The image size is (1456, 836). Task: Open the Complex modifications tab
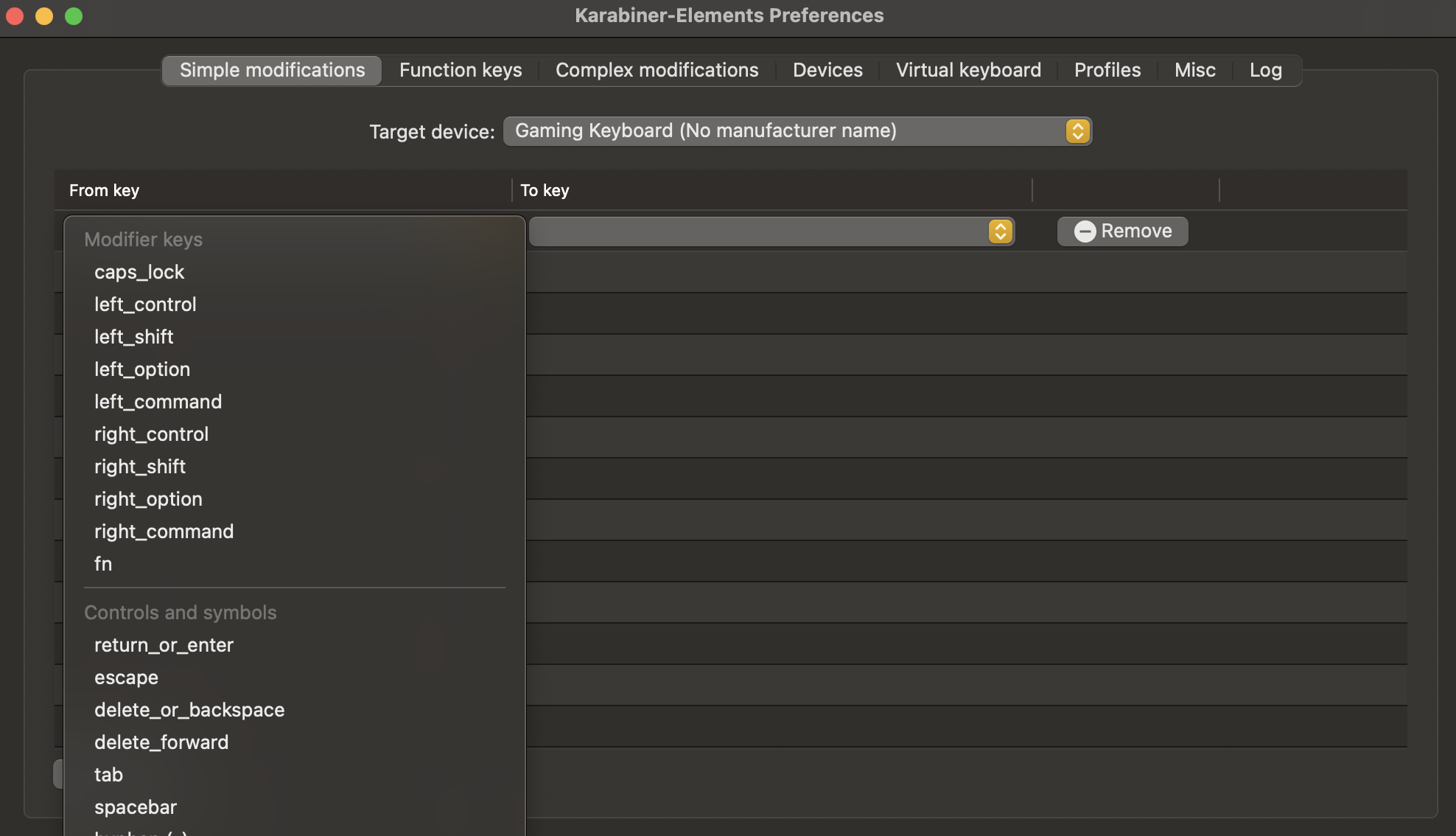click(x=657, y=70)
